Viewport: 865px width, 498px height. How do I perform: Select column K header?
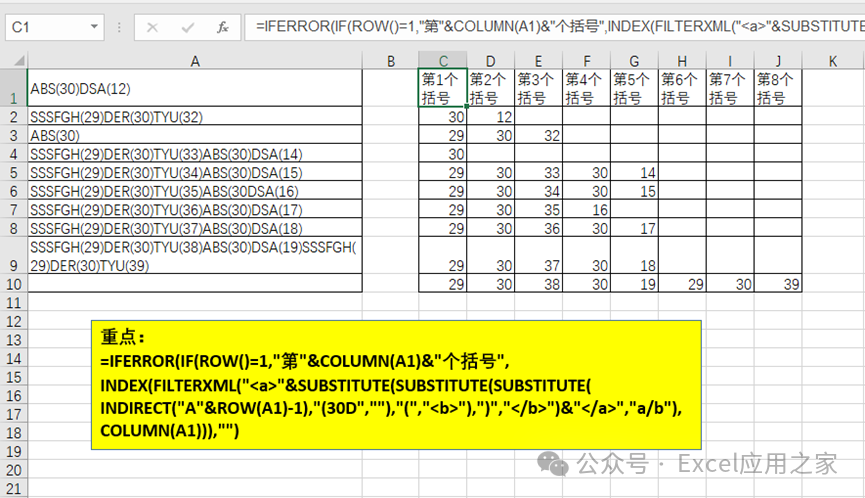pyautogui.click(x=833, y=61)
